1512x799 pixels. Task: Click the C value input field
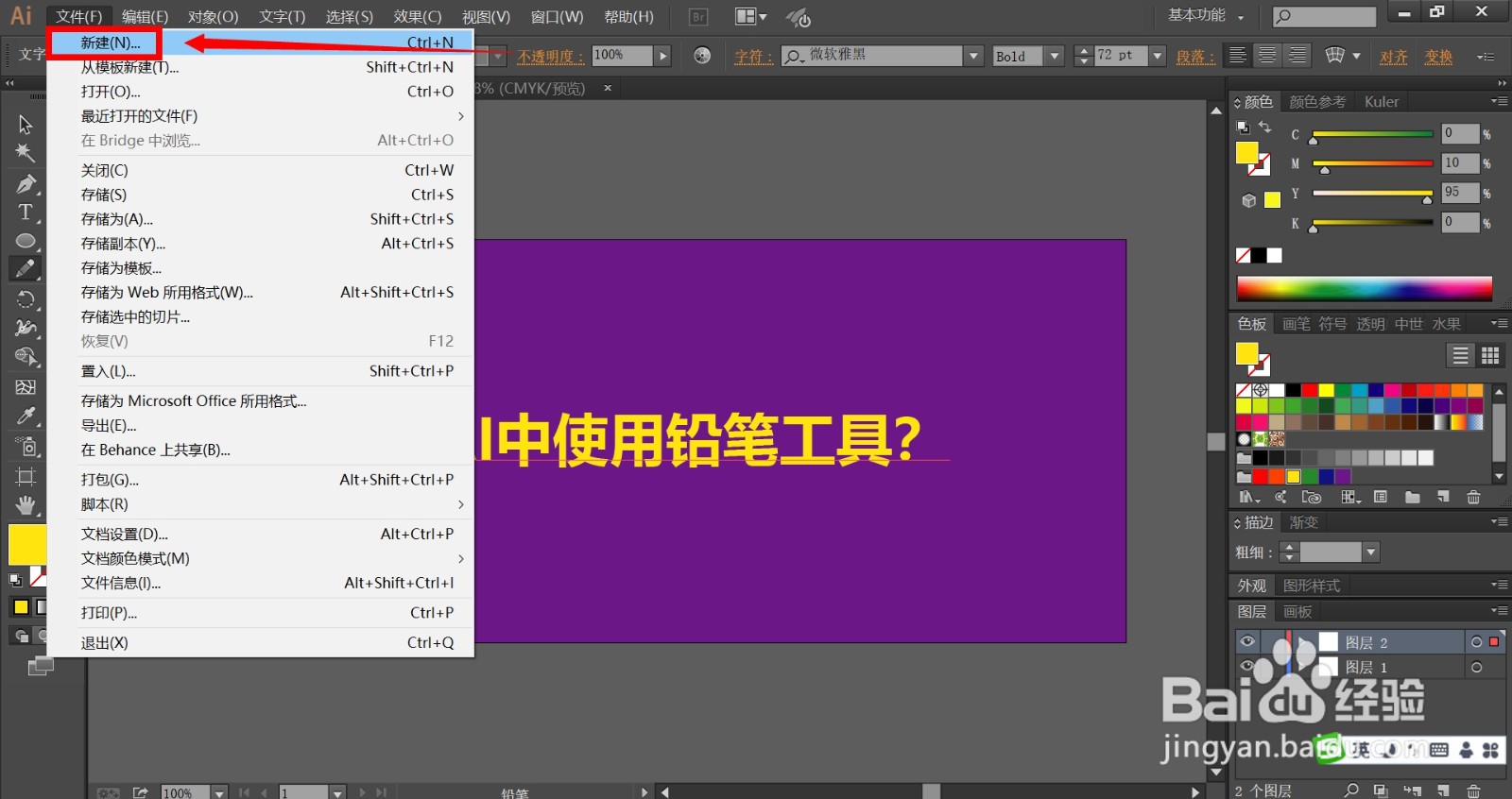click(x=1460, y=133)
